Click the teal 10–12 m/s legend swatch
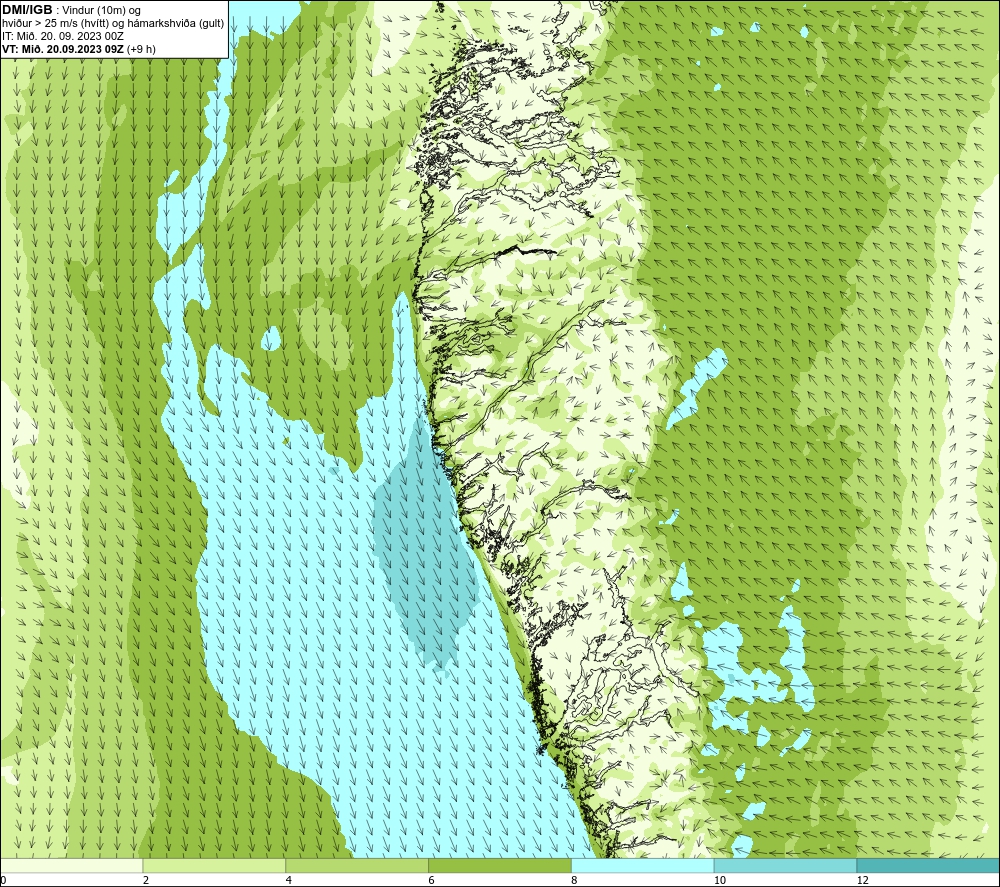Screen dimensions: 1000x887 (x=786, y=865)
